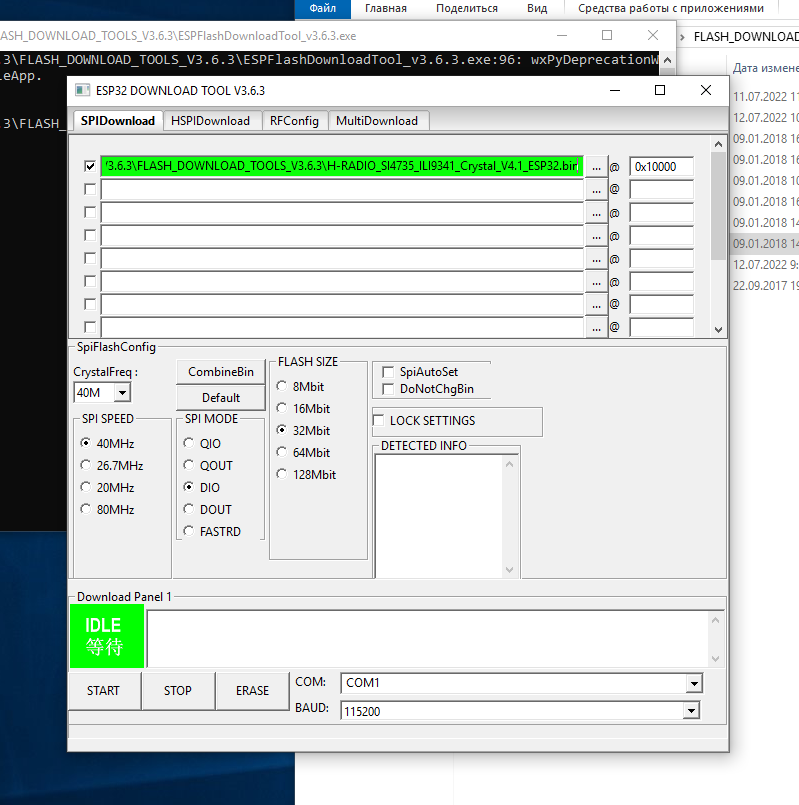Open the Главная ribbon tab in Explorer
This screenshot has width=799, height=805.
(386, 9)
